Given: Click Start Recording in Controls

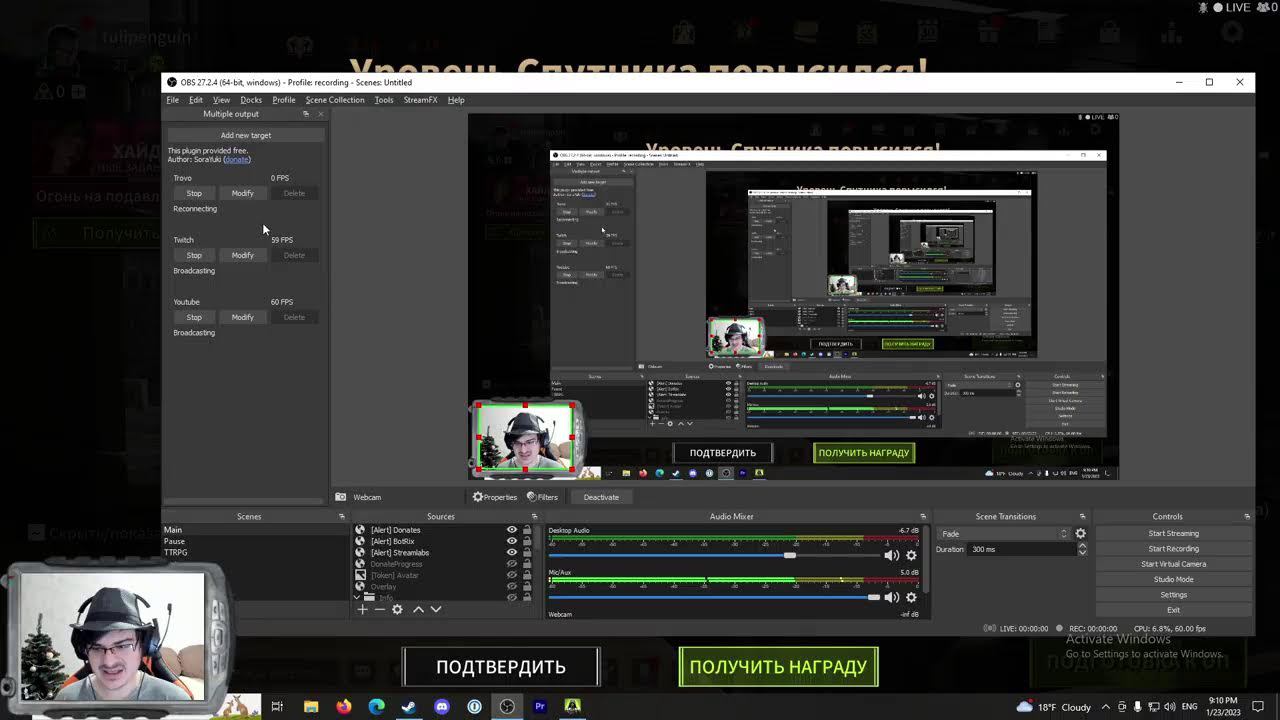Looking at the screenshot, I should tap(1173, 548).
